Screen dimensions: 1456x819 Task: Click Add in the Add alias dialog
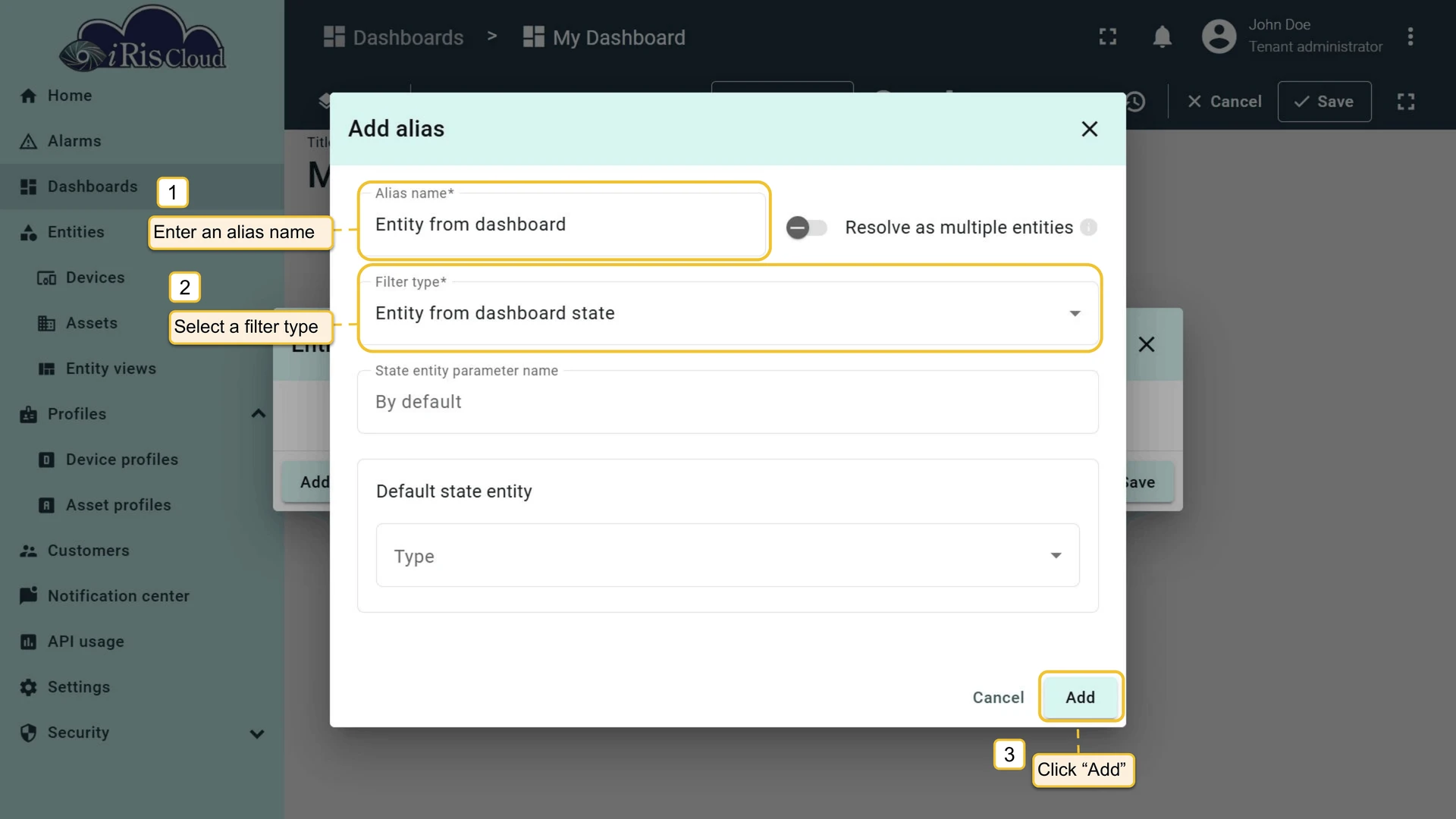click(x=1080, y=697)
